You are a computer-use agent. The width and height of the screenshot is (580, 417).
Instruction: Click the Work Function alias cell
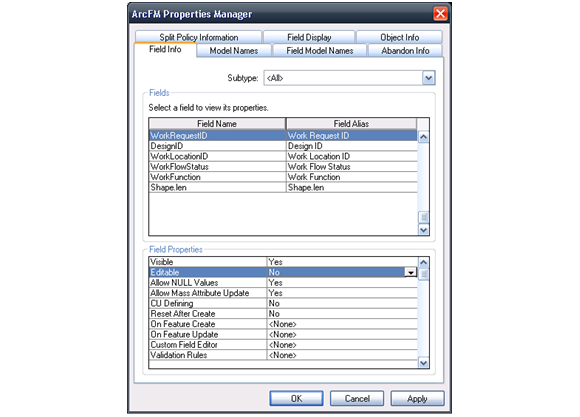click(x=352, y=177)
